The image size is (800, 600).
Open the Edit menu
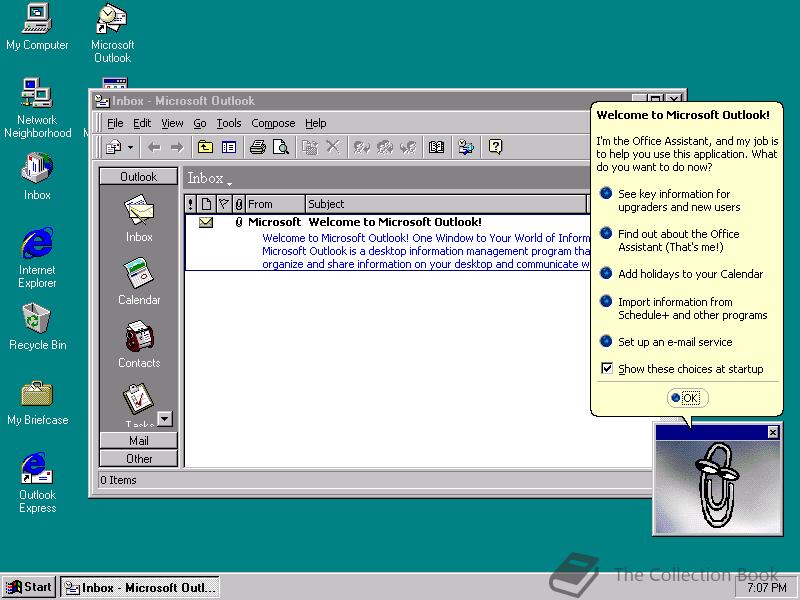tap(142, 123)
